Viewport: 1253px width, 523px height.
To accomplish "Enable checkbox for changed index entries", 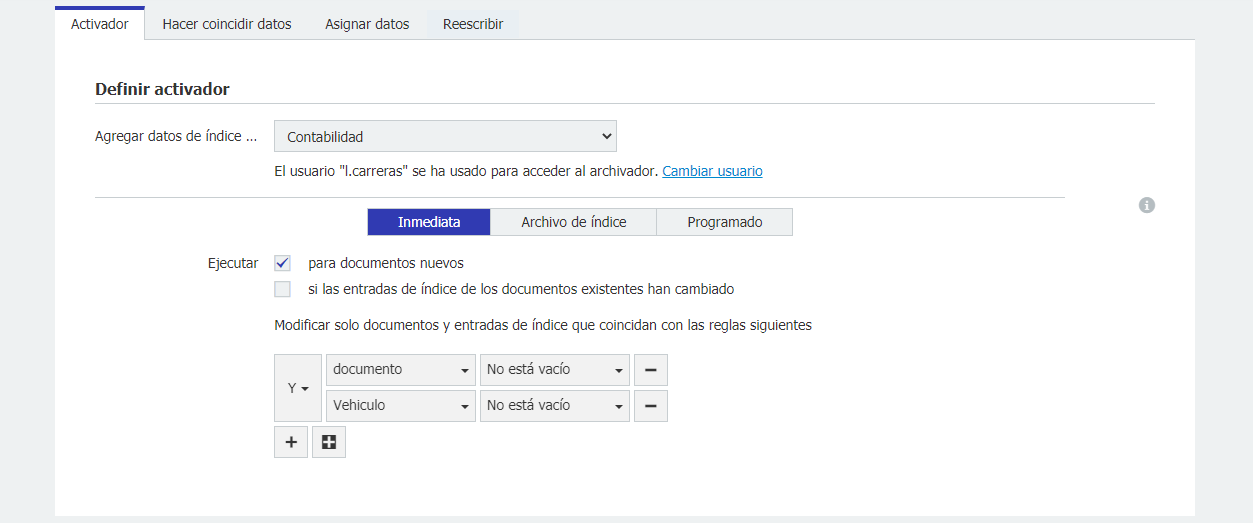I will (x=283, y=289).
